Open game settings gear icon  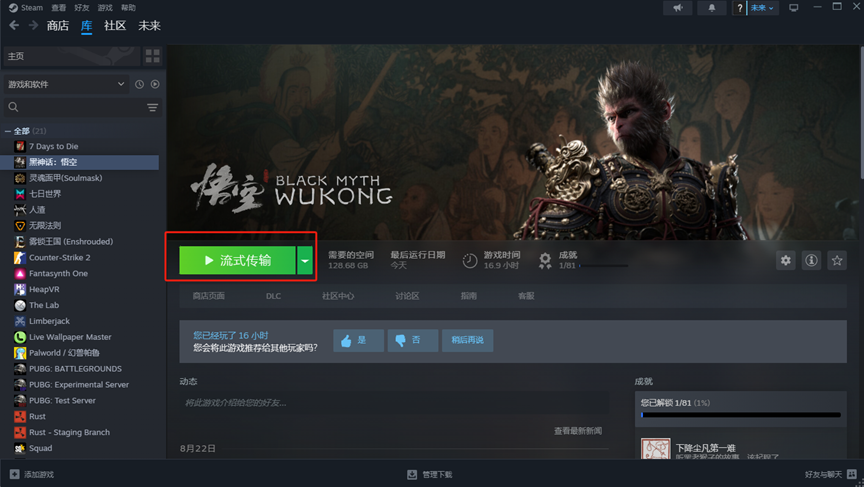click(x=786, y=261)
